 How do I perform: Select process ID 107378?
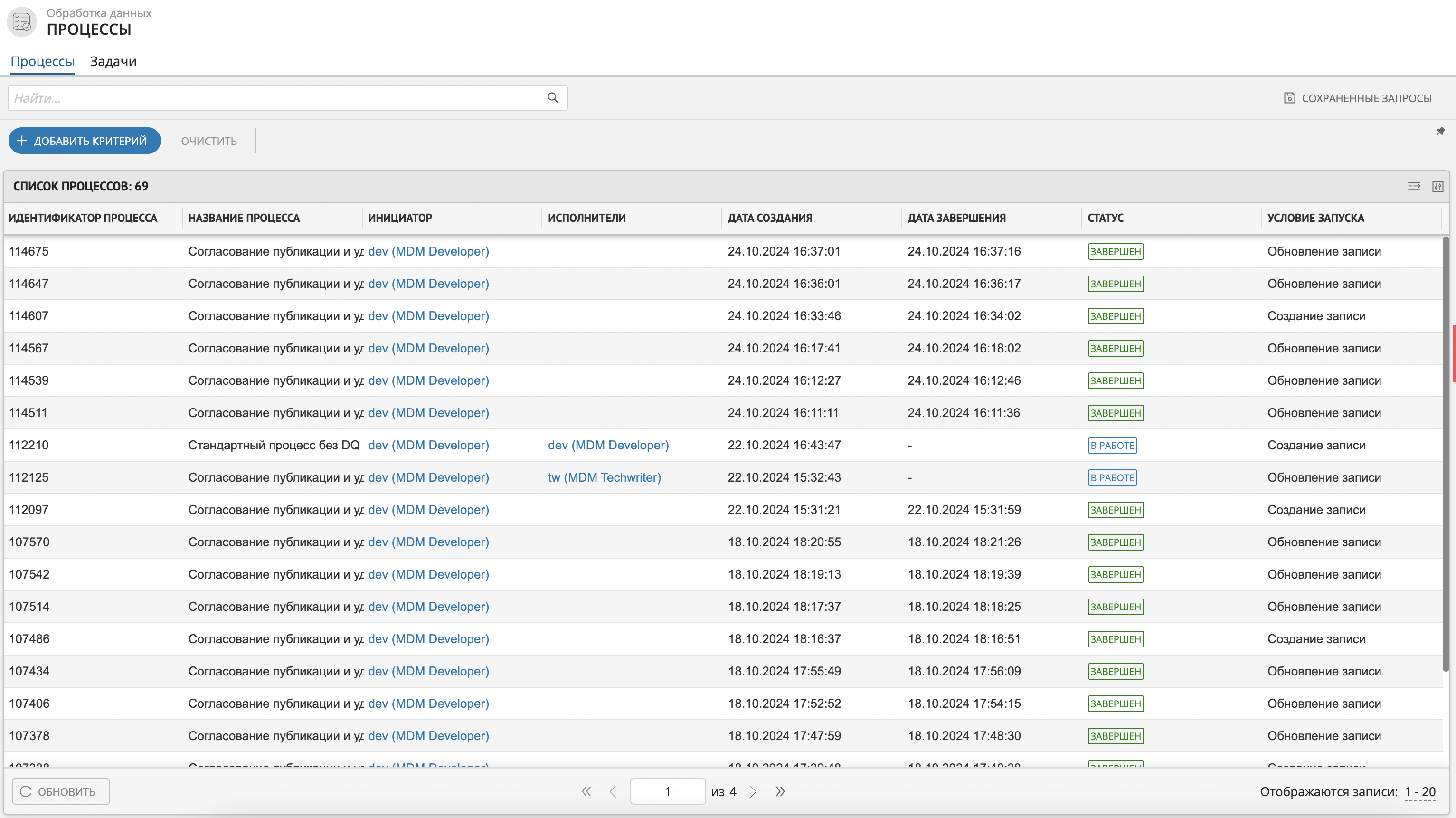tap(29, 736)
